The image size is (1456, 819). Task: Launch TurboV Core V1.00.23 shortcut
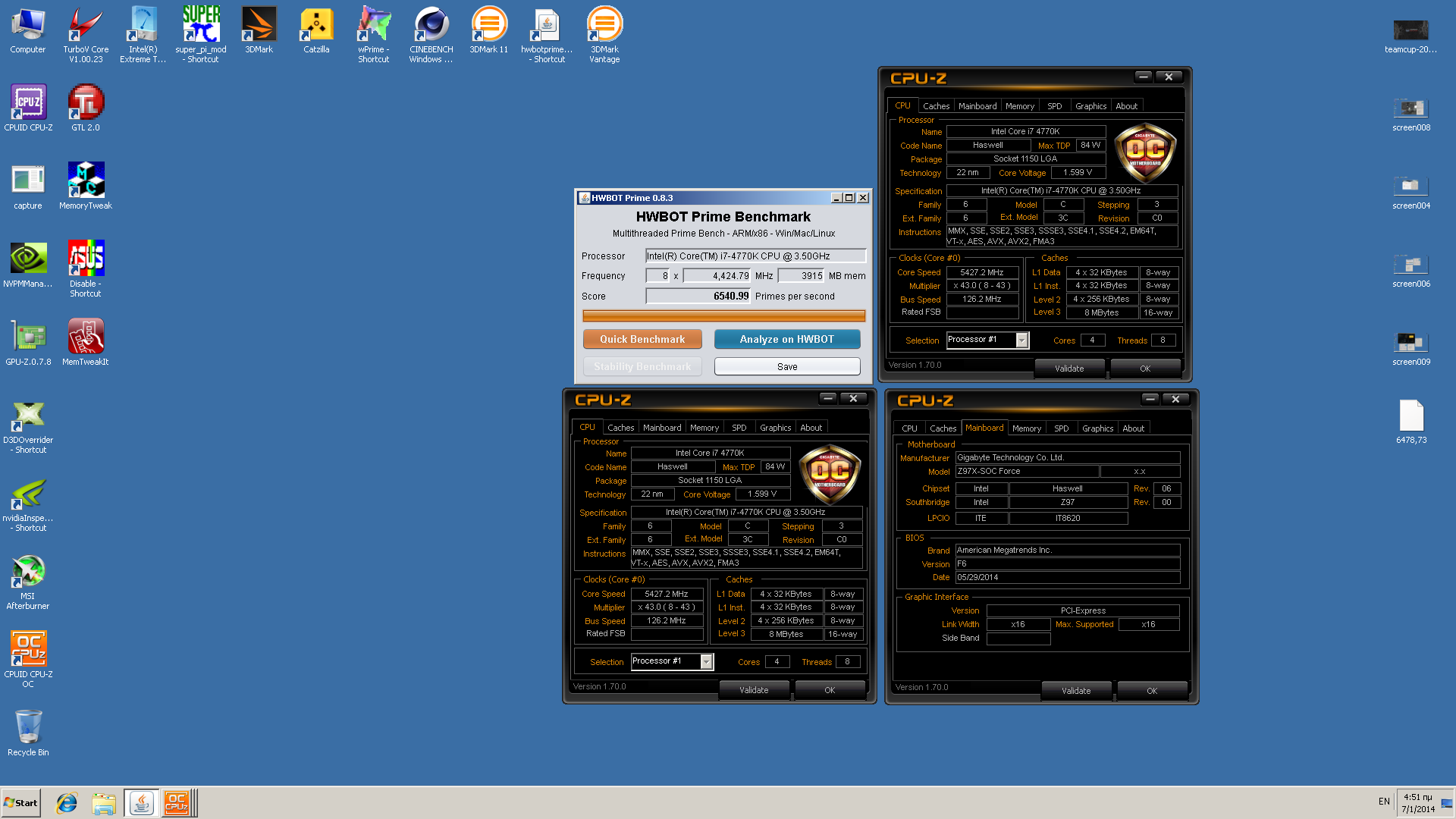(86, 34)
